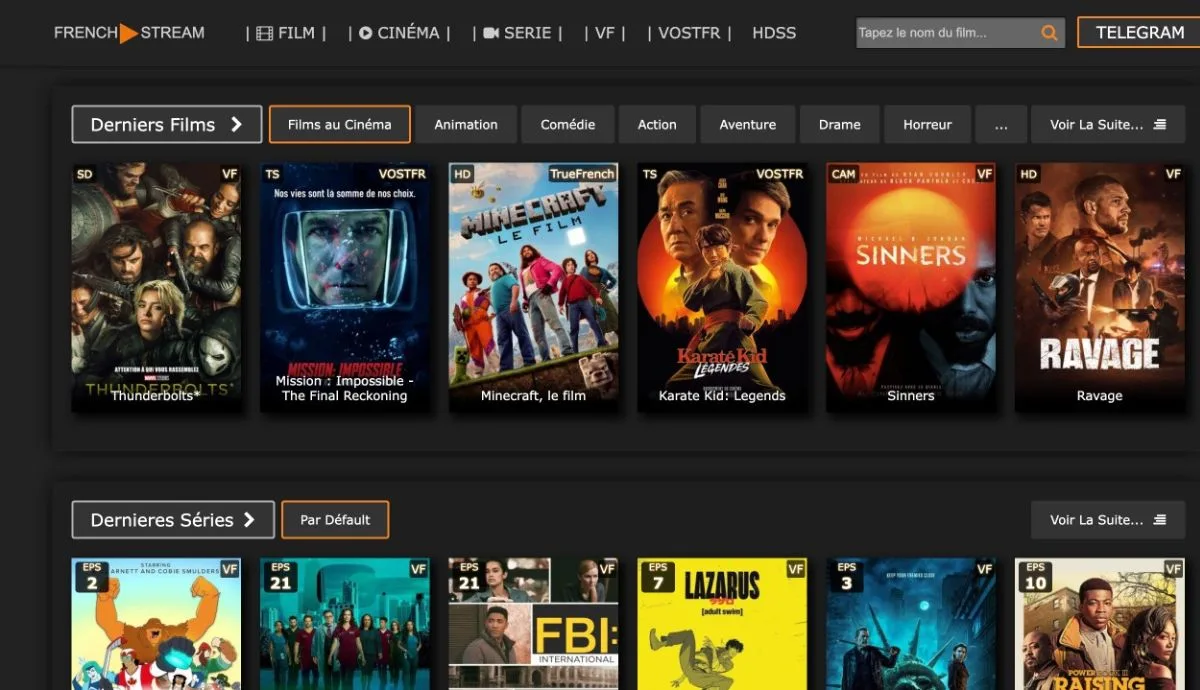Viewport: 1200px width, 690px height.
Task: Click Voir La Suite in series section
Action: (1107, 520)
